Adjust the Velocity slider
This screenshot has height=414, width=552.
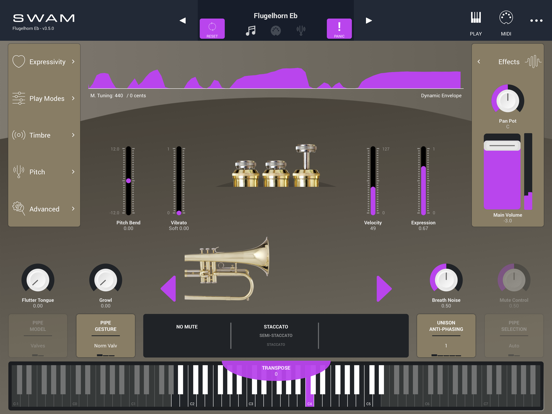(x=373, y=180)
